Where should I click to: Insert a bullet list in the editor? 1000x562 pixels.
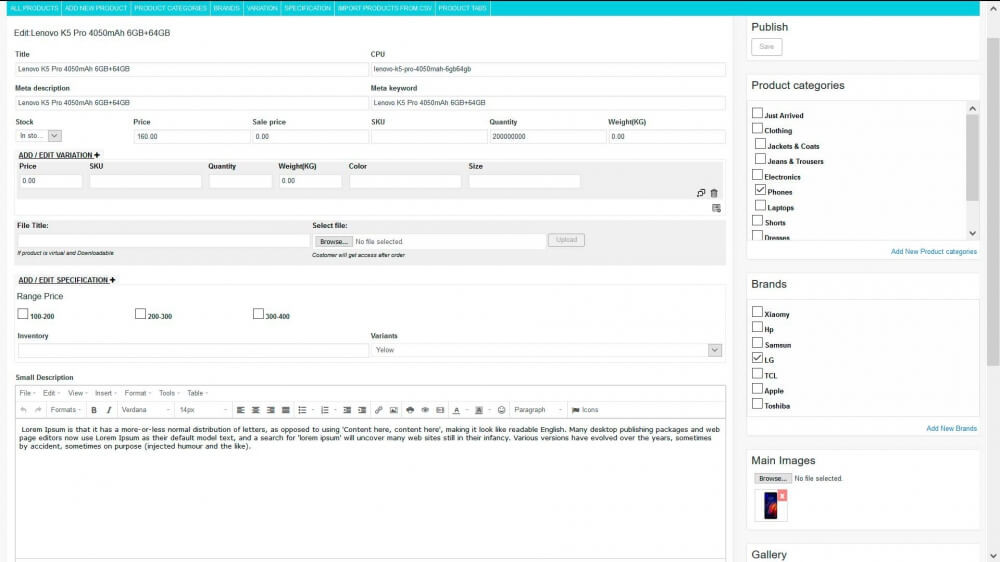(x=302, y=410)
